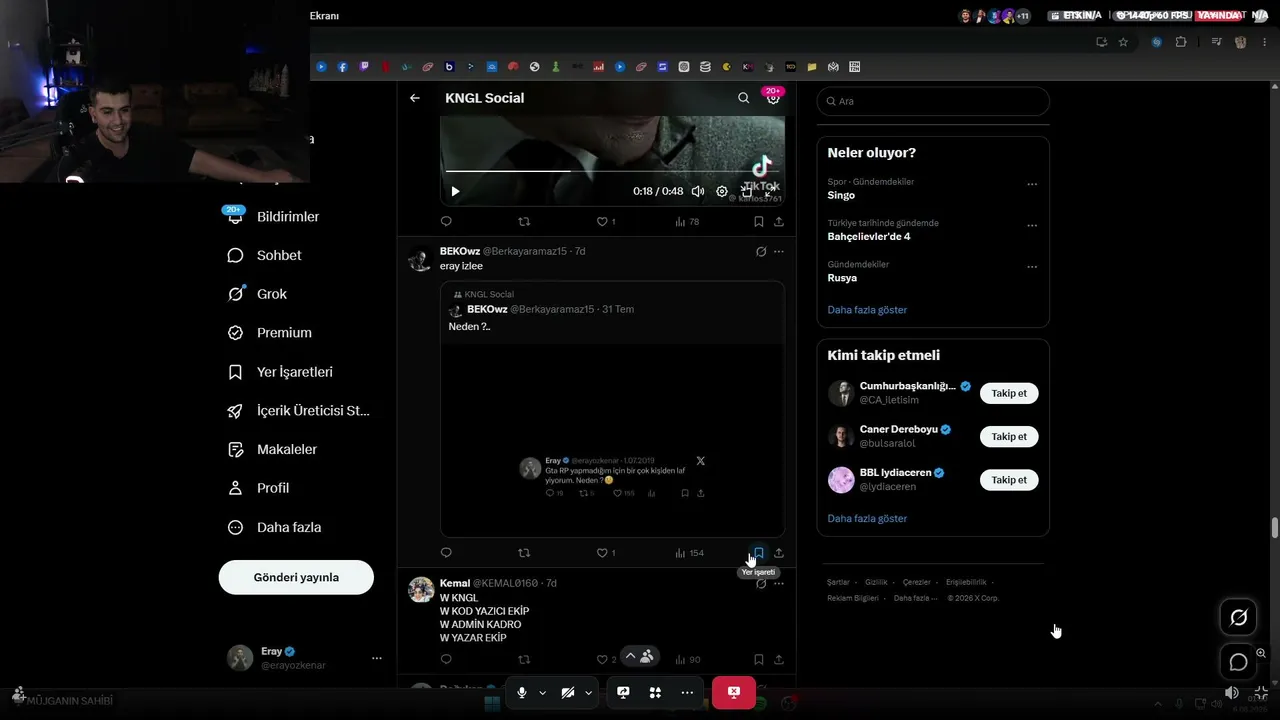This screenshot has width=1280, height=720.
Task: Open more options on Kemal's post
Action: [x=779, y=583]
